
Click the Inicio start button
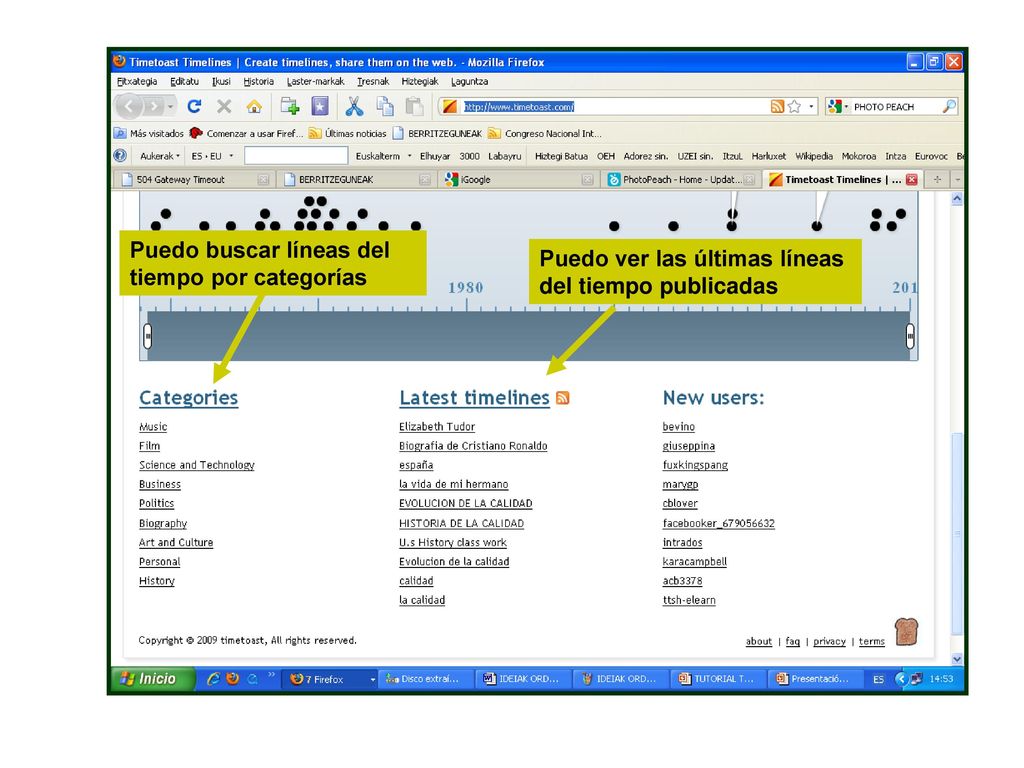[152, 679]
